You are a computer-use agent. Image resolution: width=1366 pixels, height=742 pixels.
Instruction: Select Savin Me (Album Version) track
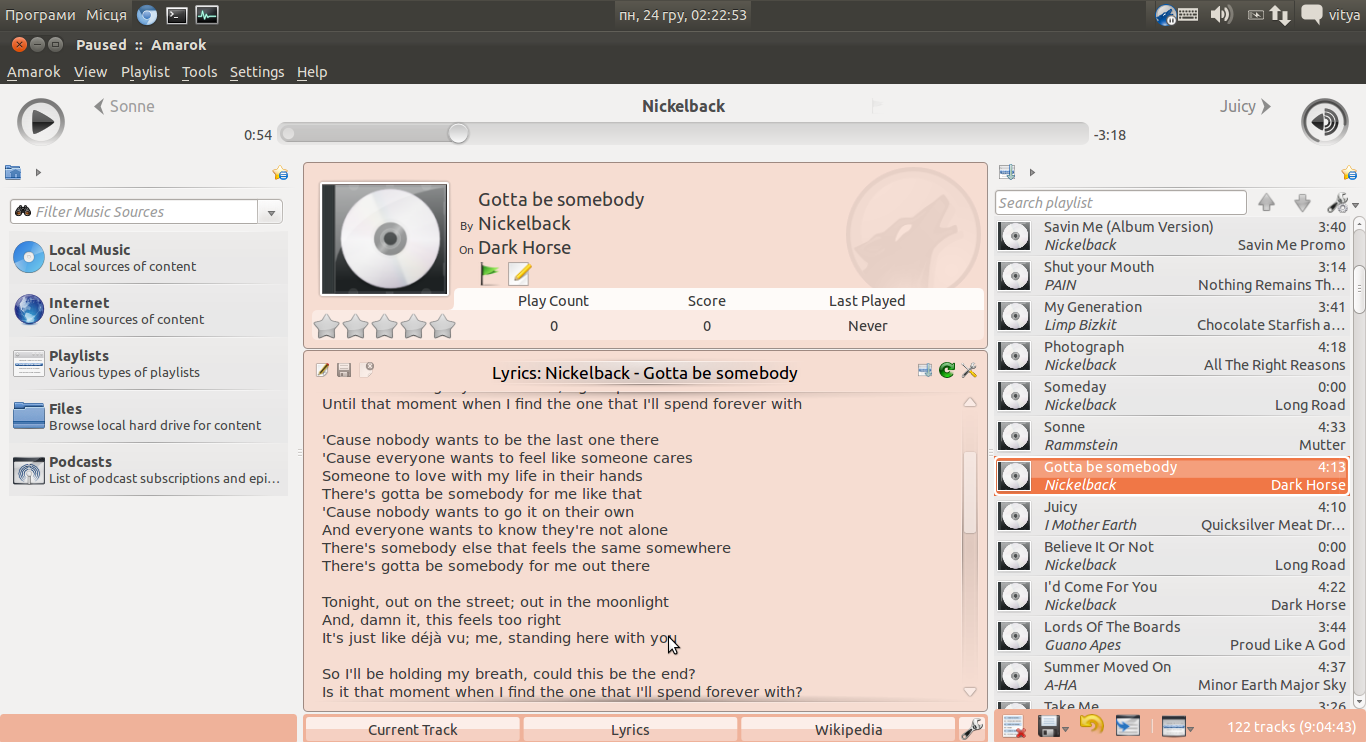coord(1173,236)
